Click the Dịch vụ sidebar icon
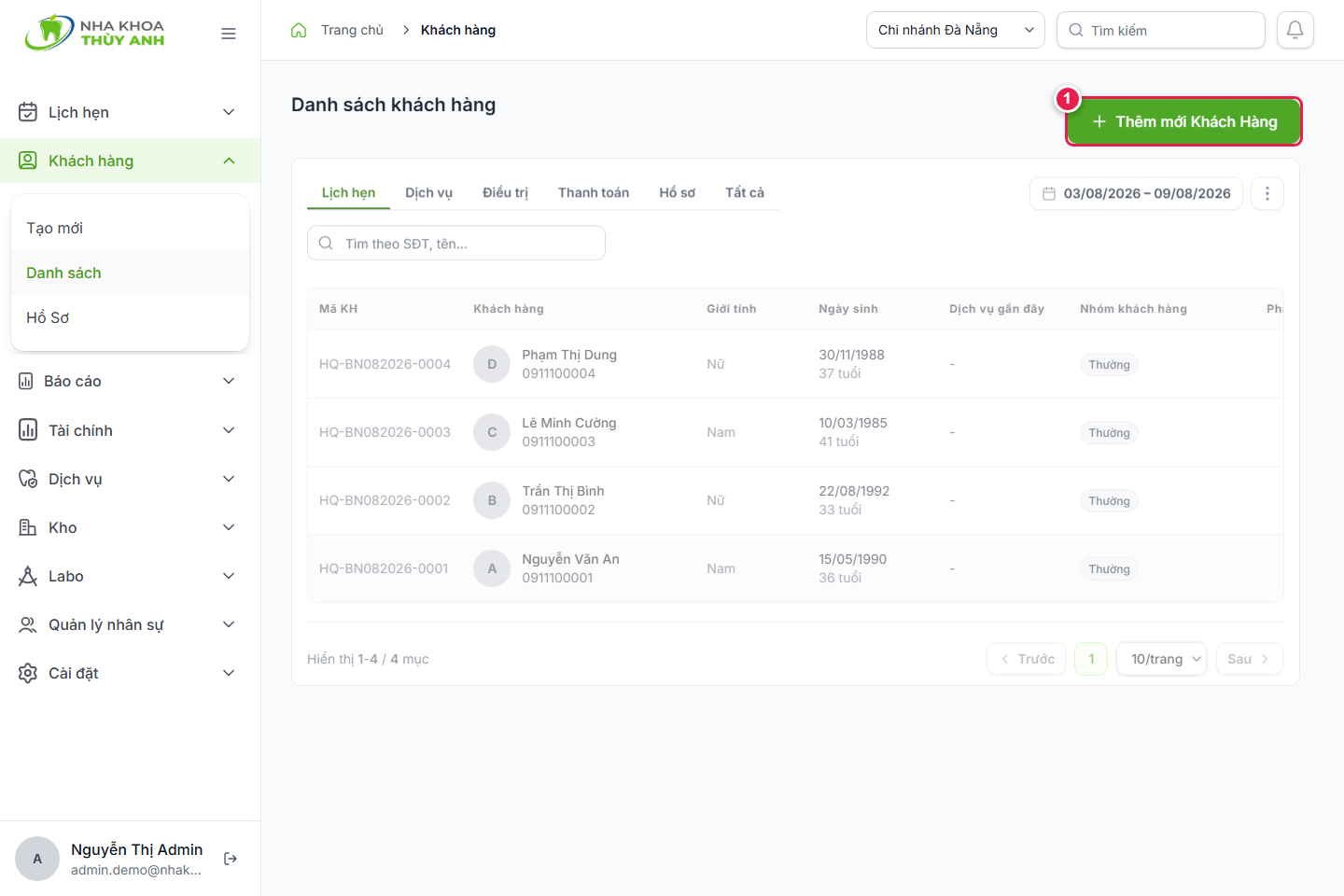 (28, 479)
